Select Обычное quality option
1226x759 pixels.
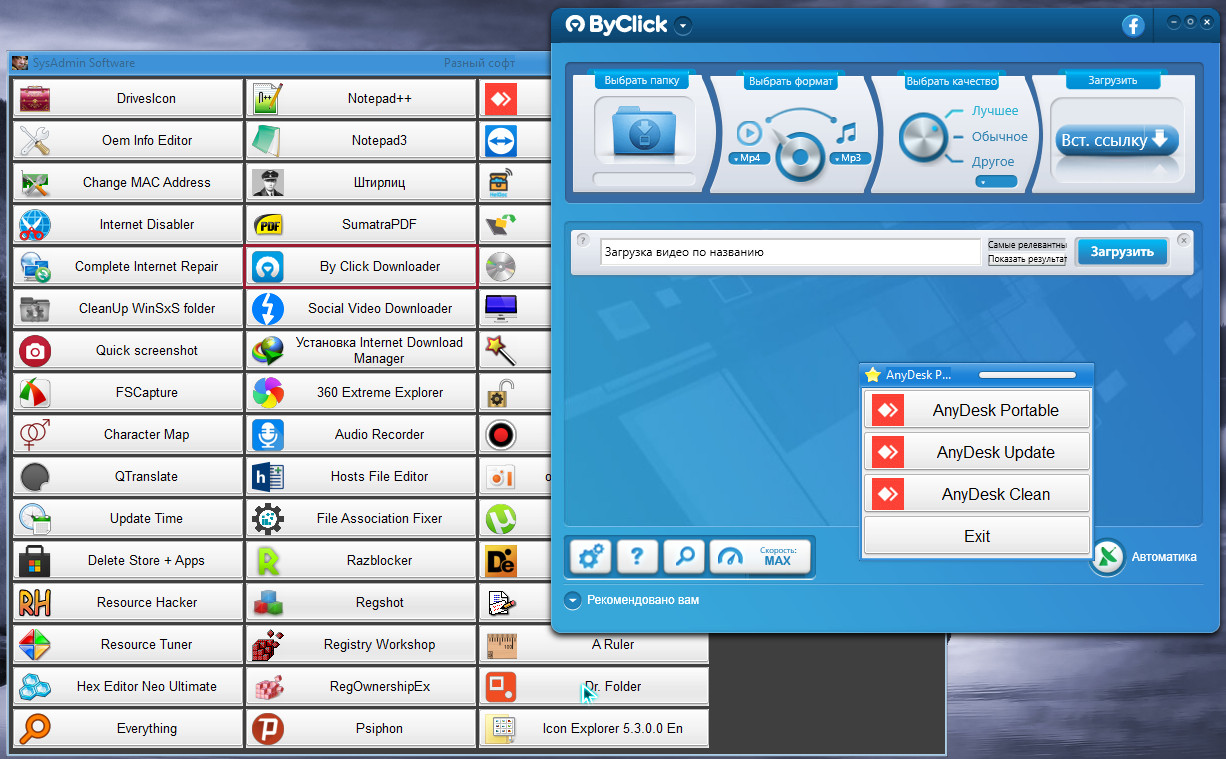pyautogui.click(x=999, y=136)
